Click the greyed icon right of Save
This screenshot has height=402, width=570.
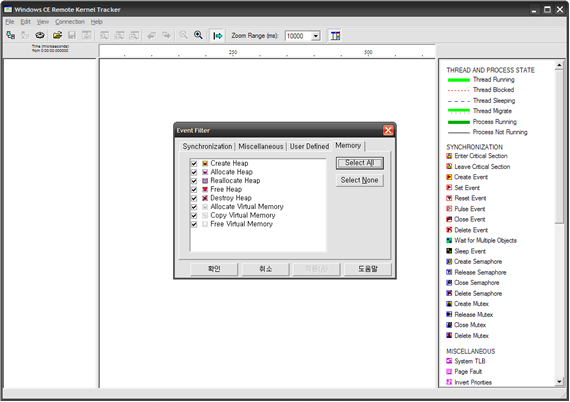(87, 35)
